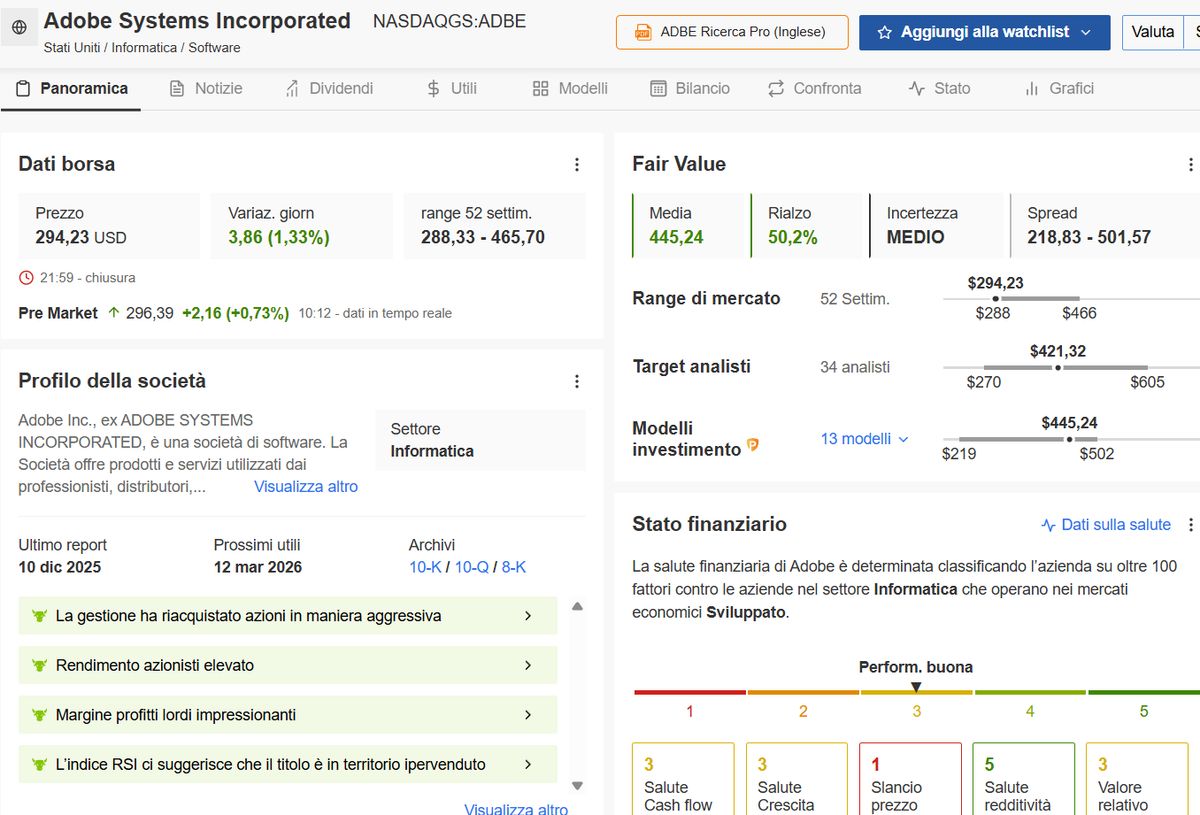Click scroll-down arrow of insights list
The image size is (1200, 815).
tap(577, 786)
